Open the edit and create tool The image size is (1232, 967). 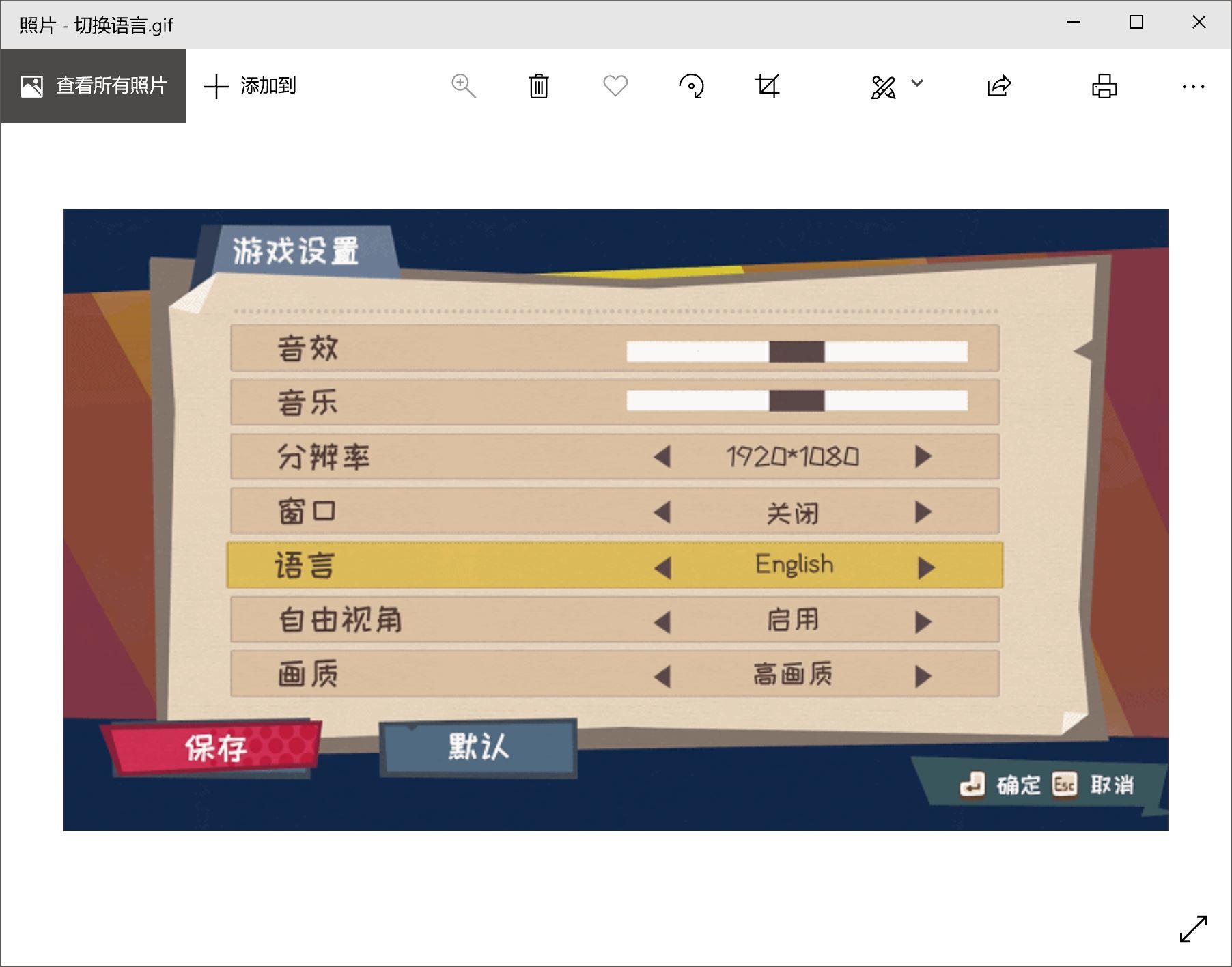(x=883, y=87)
